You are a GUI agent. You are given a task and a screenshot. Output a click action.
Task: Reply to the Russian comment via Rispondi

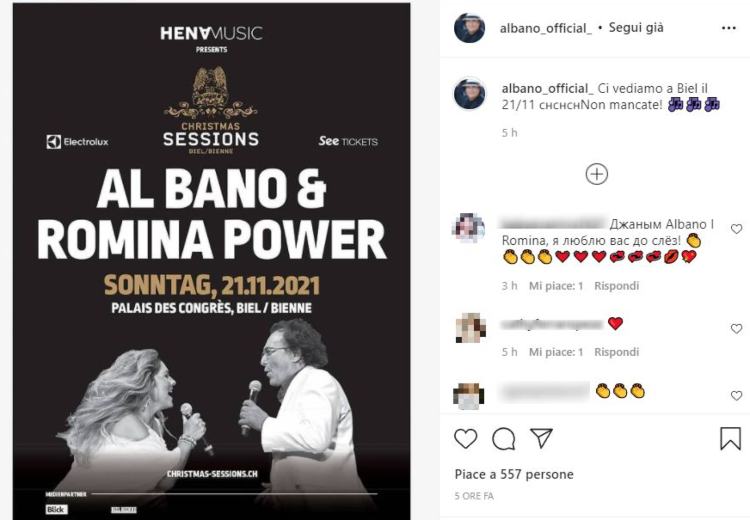pos(616,286)
